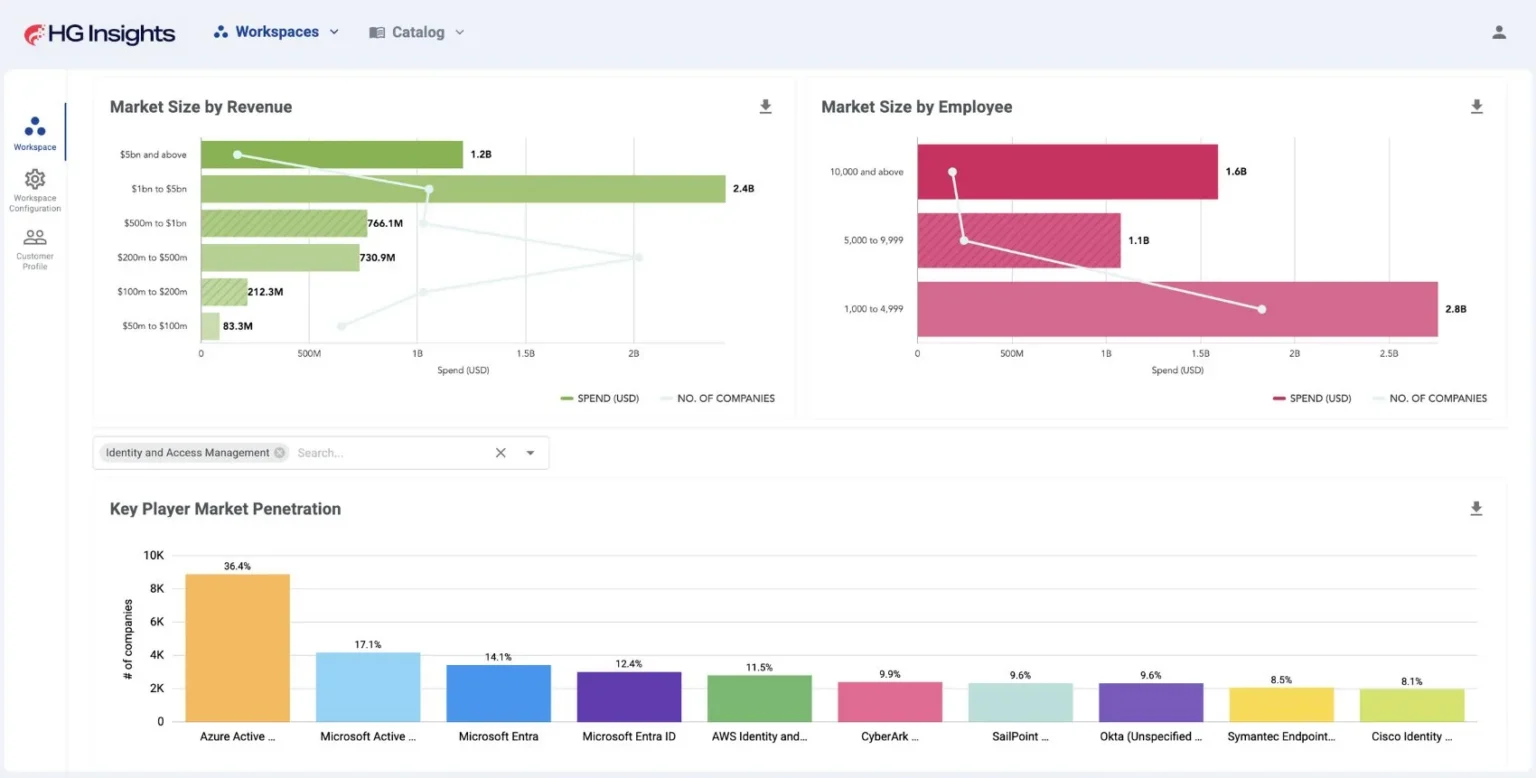Viewport: 1536px width, 778px height.
Task: Click the Microsoft Active bar at 17.1%
Action: point(368,687)
